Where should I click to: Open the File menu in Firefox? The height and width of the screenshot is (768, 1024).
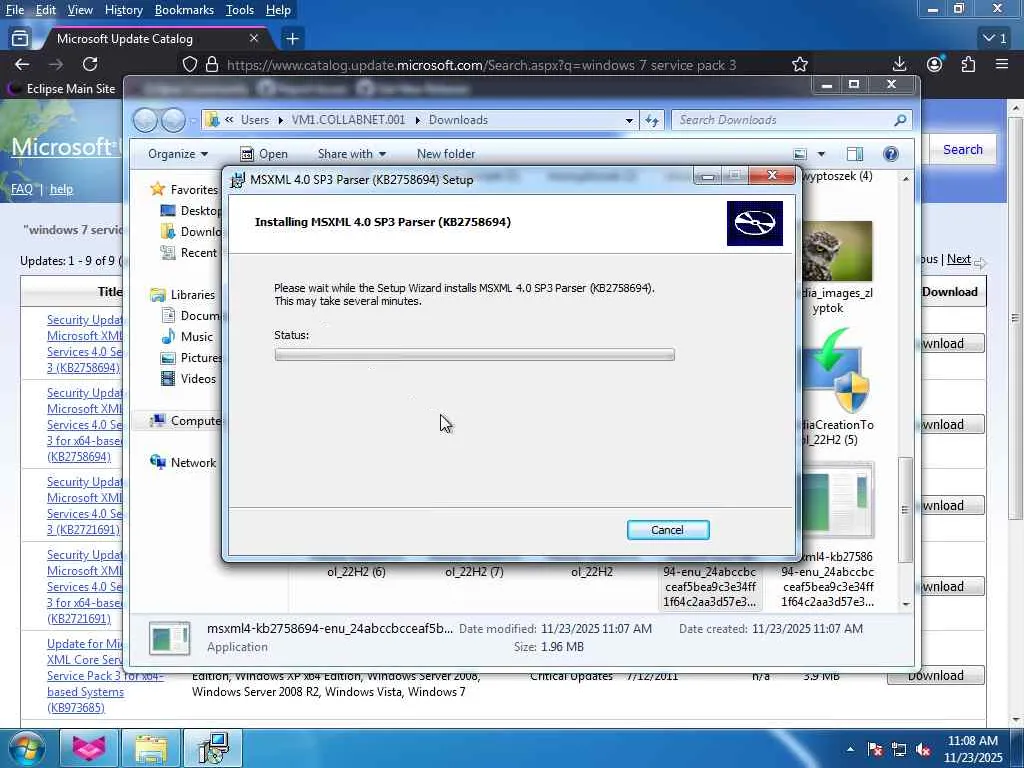14,10
